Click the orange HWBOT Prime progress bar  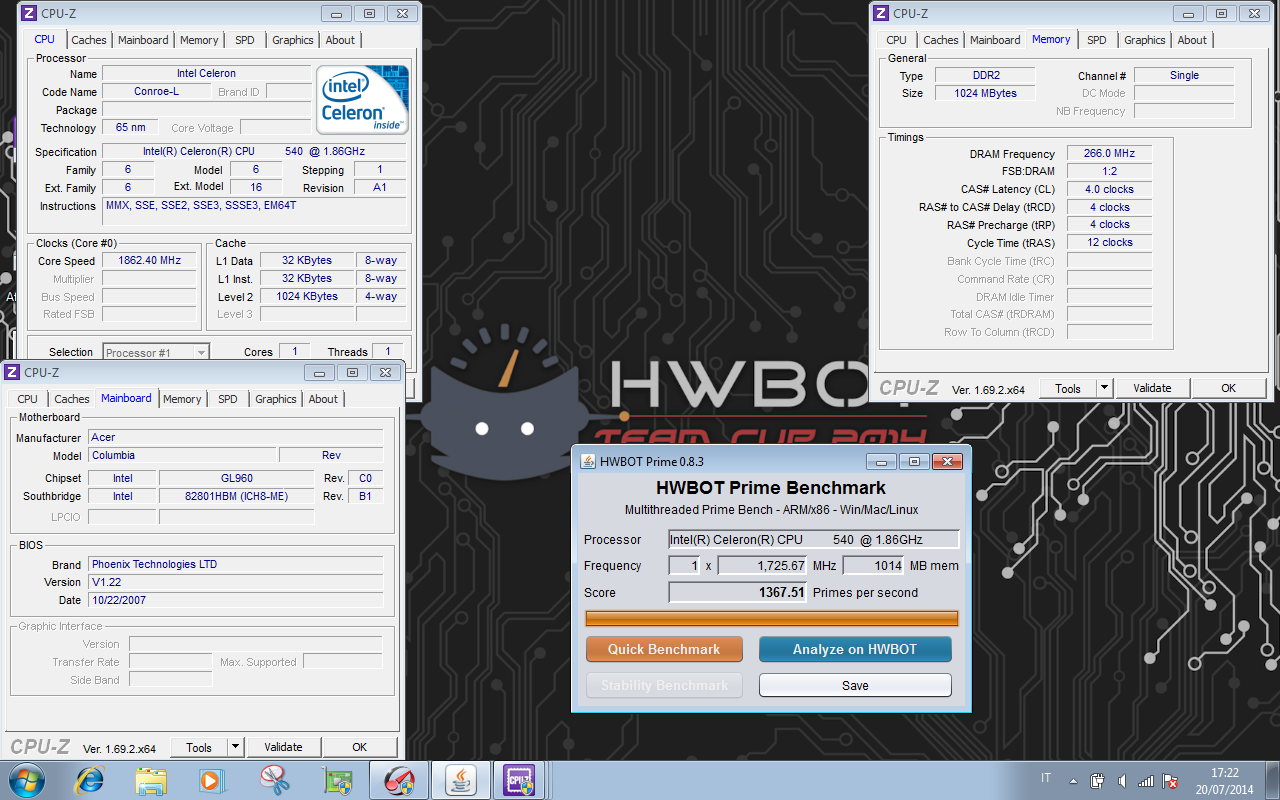tap(771, 618)
